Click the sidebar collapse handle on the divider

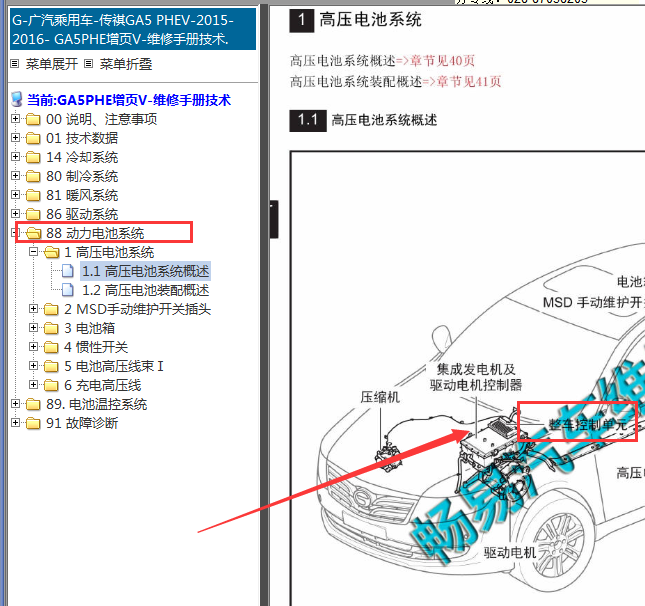point(274,219)
